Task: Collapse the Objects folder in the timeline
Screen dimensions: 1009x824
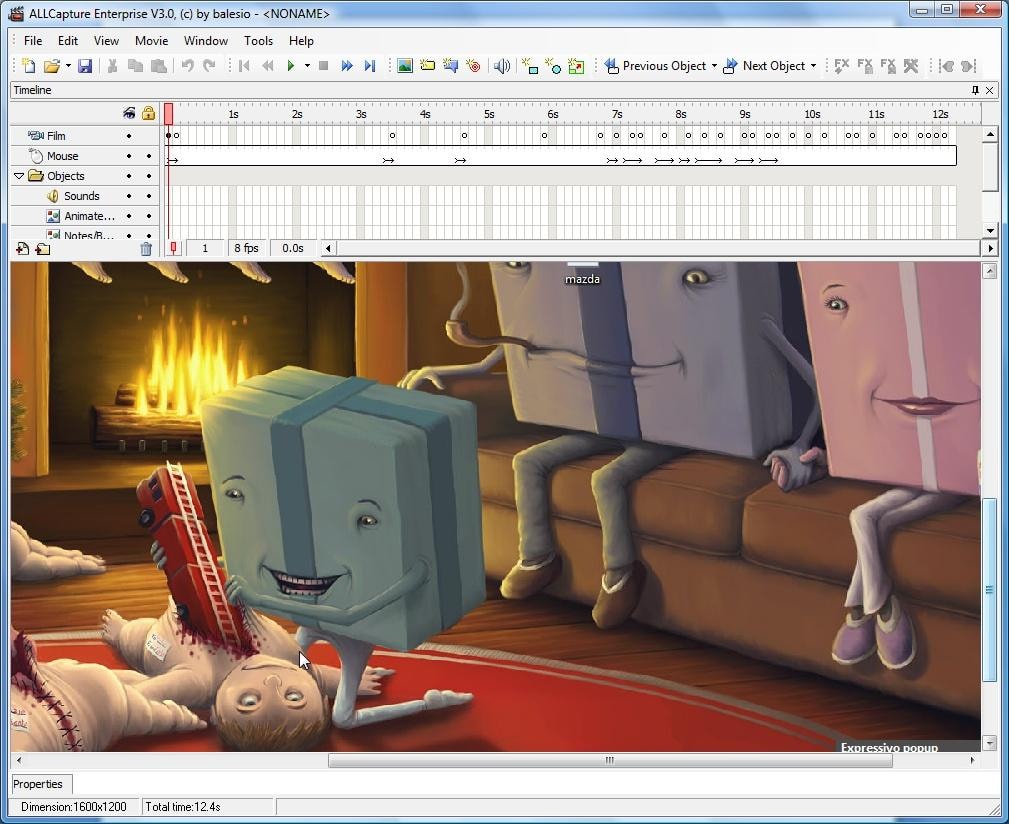Action: pyautogui.click(x=19, y=176)
